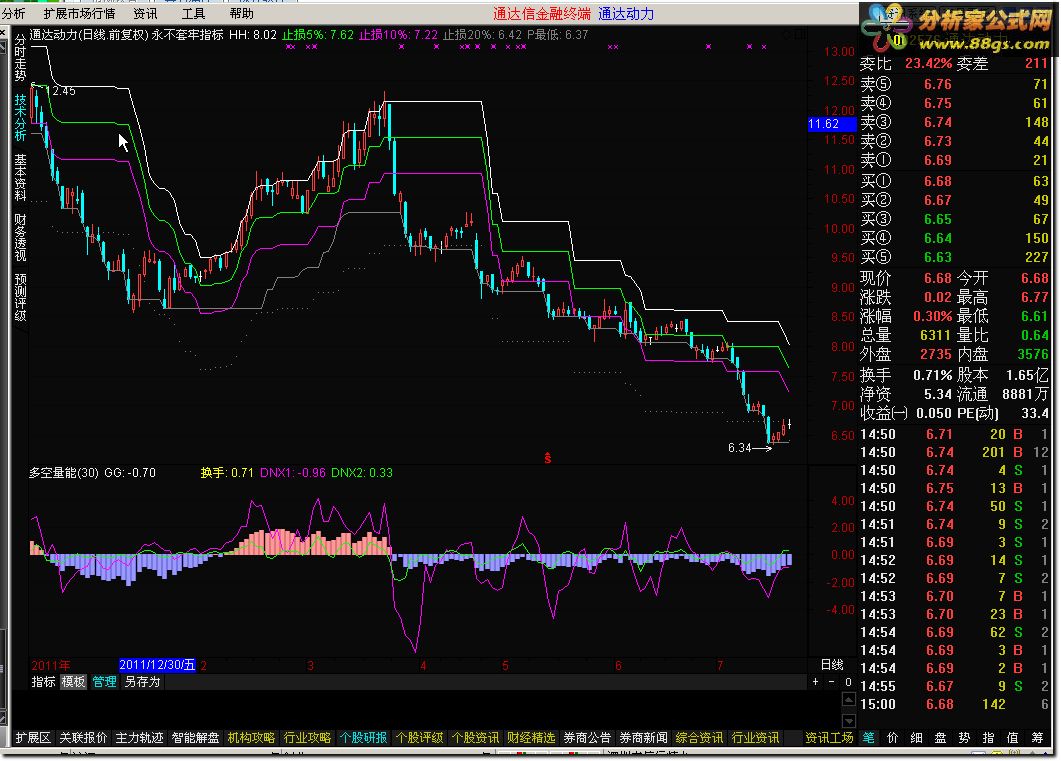Open the 个股资讯 bottom tab

pyautogui.click(x=475, y=737)
